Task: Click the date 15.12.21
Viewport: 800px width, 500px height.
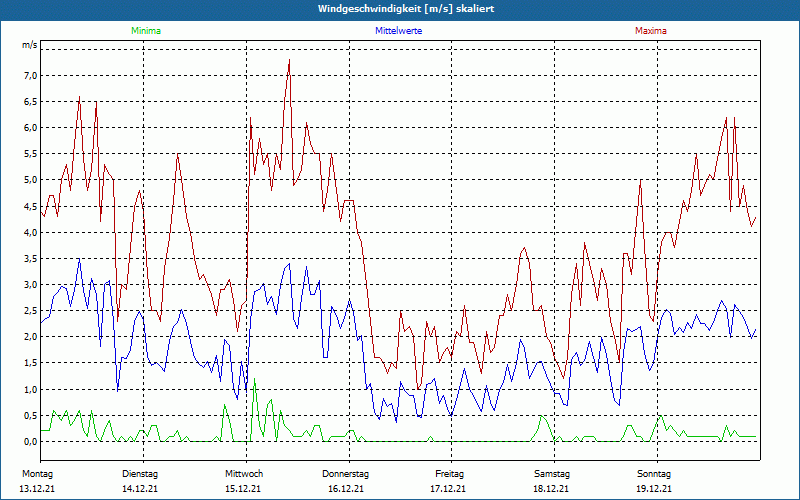Action: point(243,489)
